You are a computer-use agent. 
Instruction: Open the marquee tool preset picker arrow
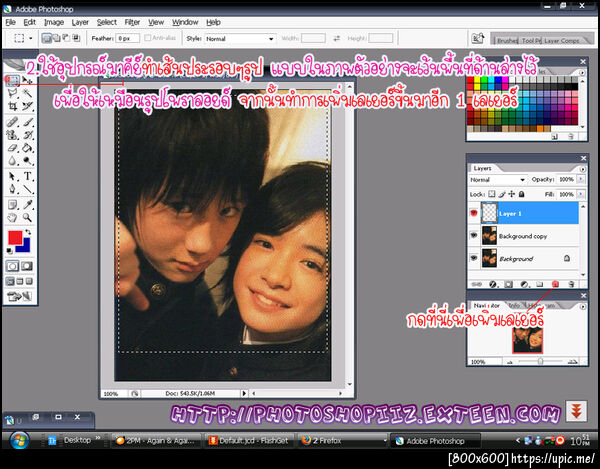31,38
